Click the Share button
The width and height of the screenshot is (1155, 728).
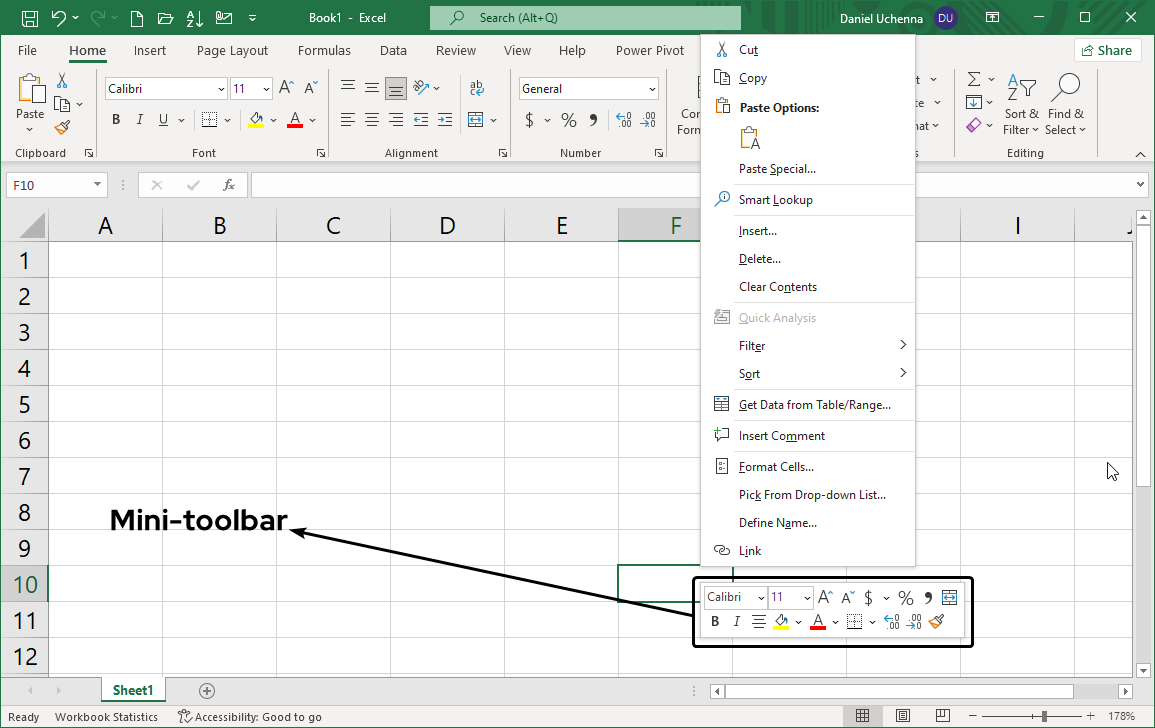1107,50
